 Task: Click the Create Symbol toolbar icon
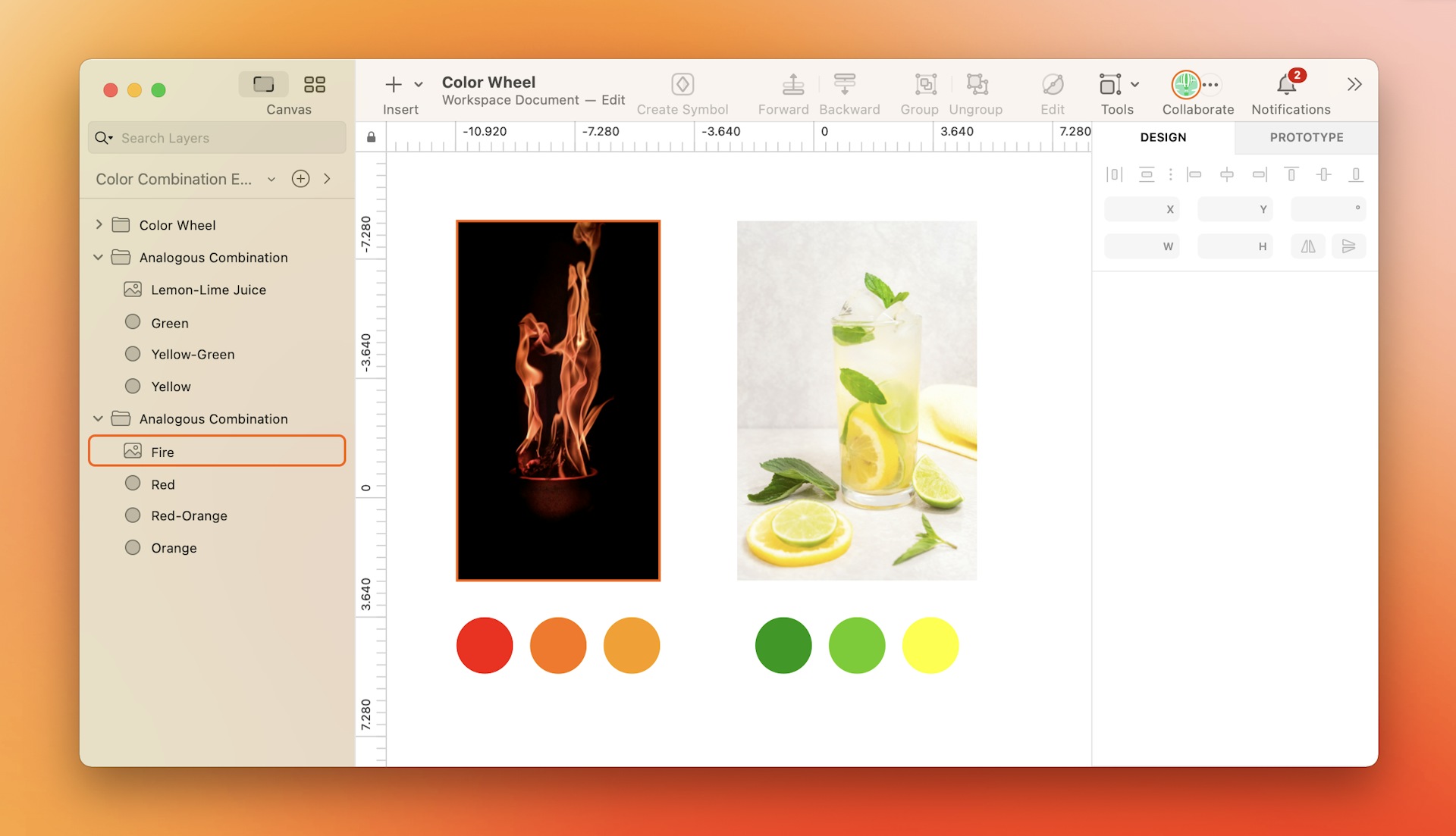[682, 84]
